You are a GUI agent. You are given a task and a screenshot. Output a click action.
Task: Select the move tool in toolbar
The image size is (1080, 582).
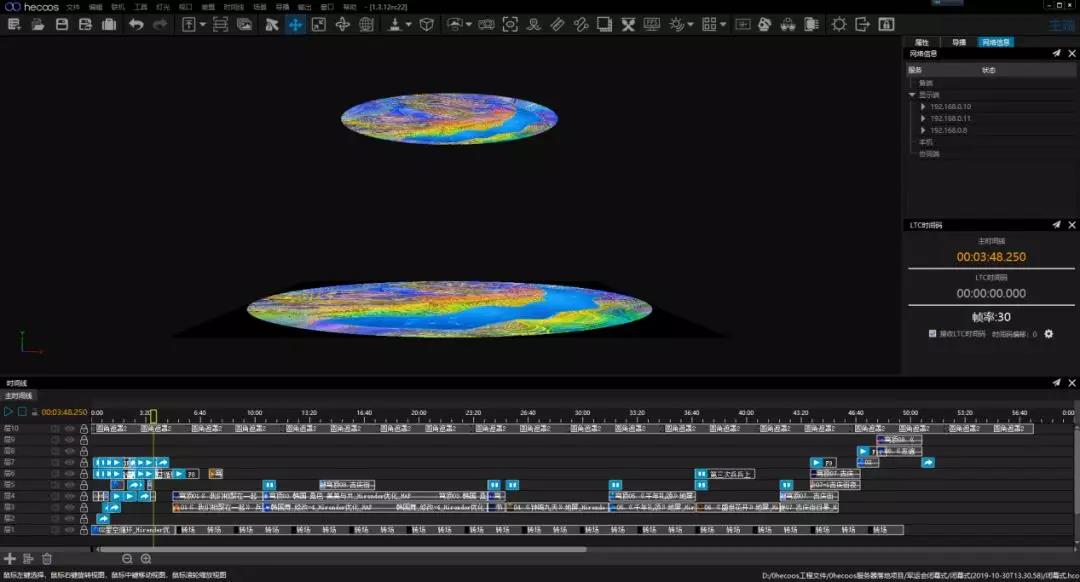(295, 25)
